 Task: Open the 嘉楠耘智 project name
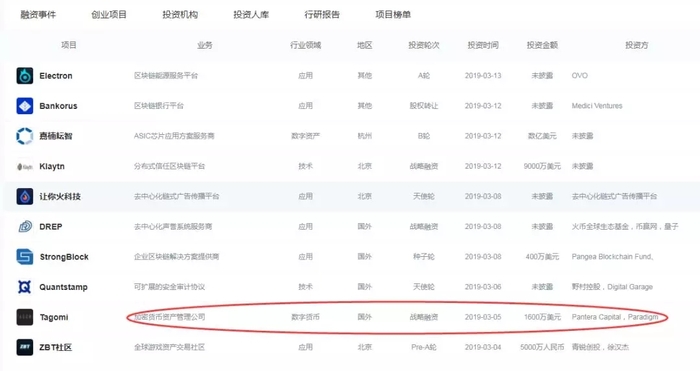click(56, 136)
